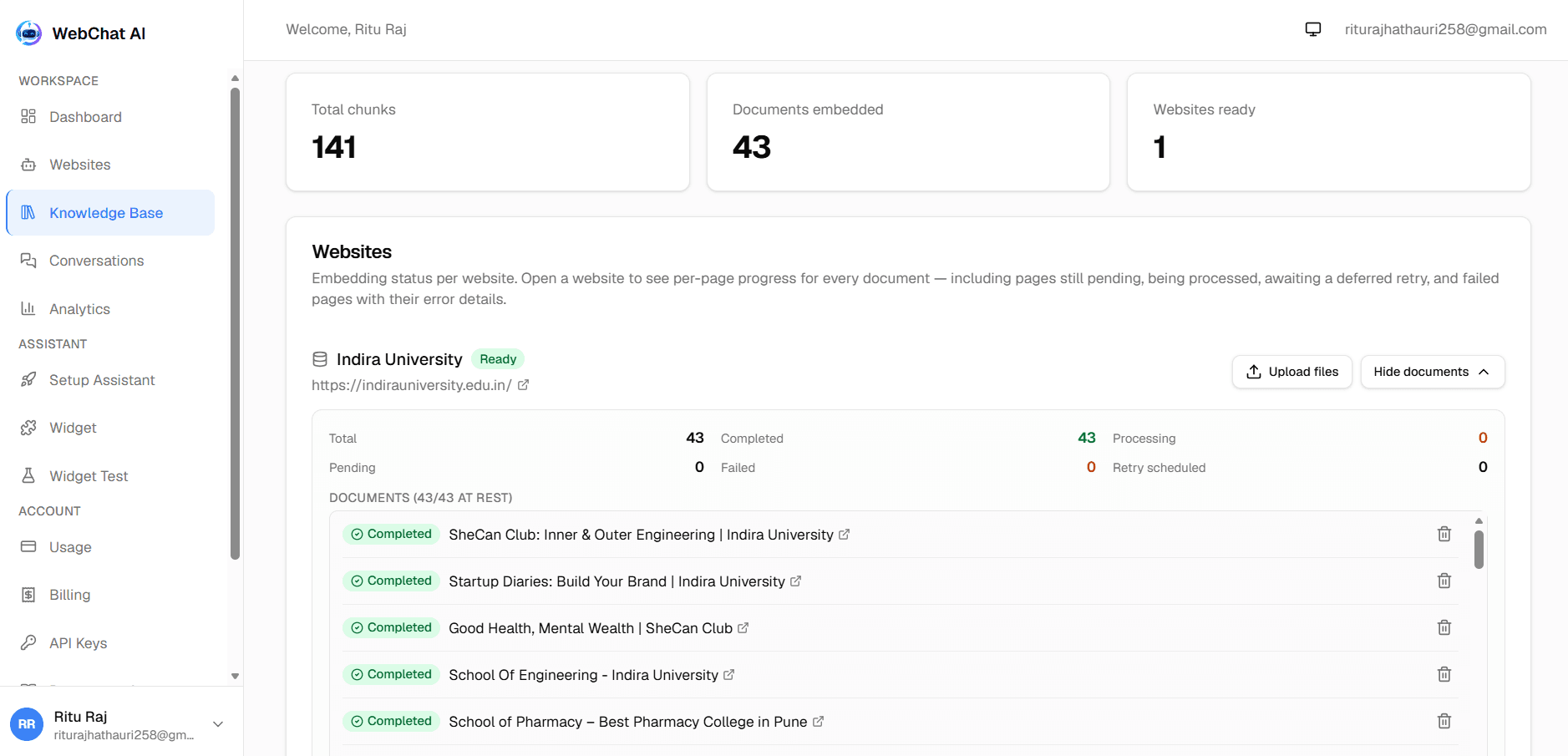Open Conversations from the sidebar

[x=110, y=261]
